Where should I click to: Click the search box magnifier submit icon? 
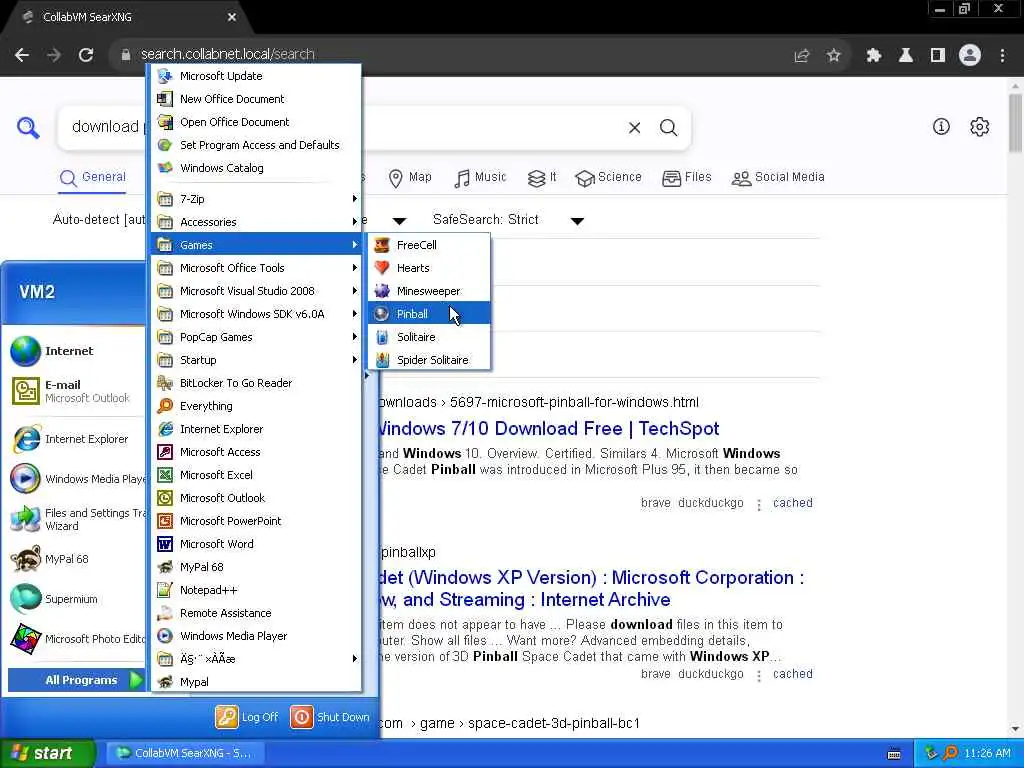click(x=668, y=128)
